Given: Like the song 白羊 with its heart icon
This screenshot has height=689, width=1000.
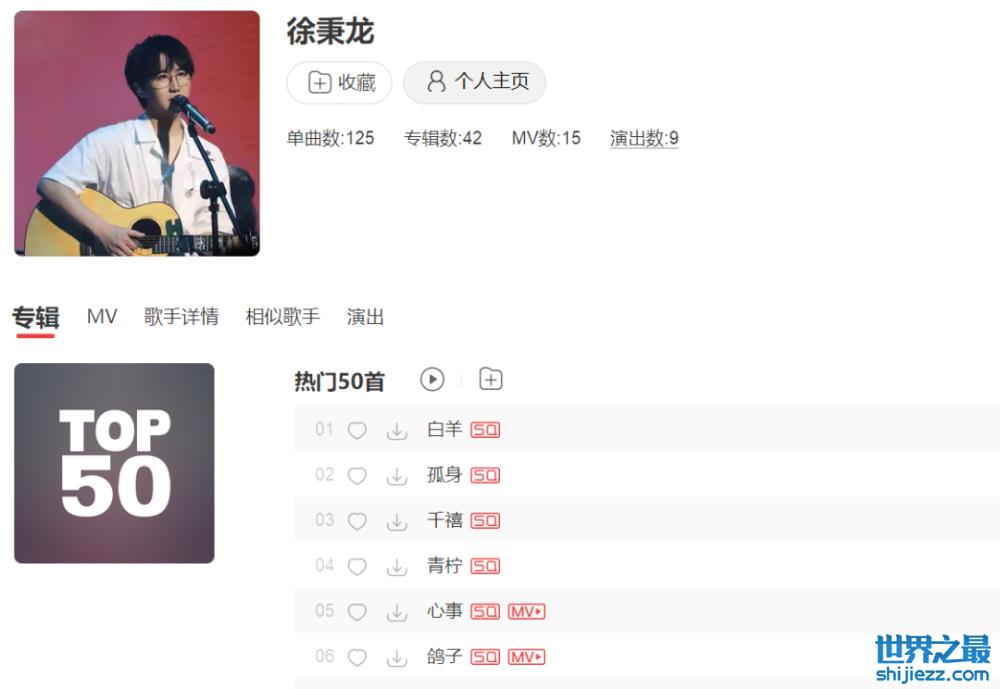Looking at the screenshot, I should pos(357,430).
